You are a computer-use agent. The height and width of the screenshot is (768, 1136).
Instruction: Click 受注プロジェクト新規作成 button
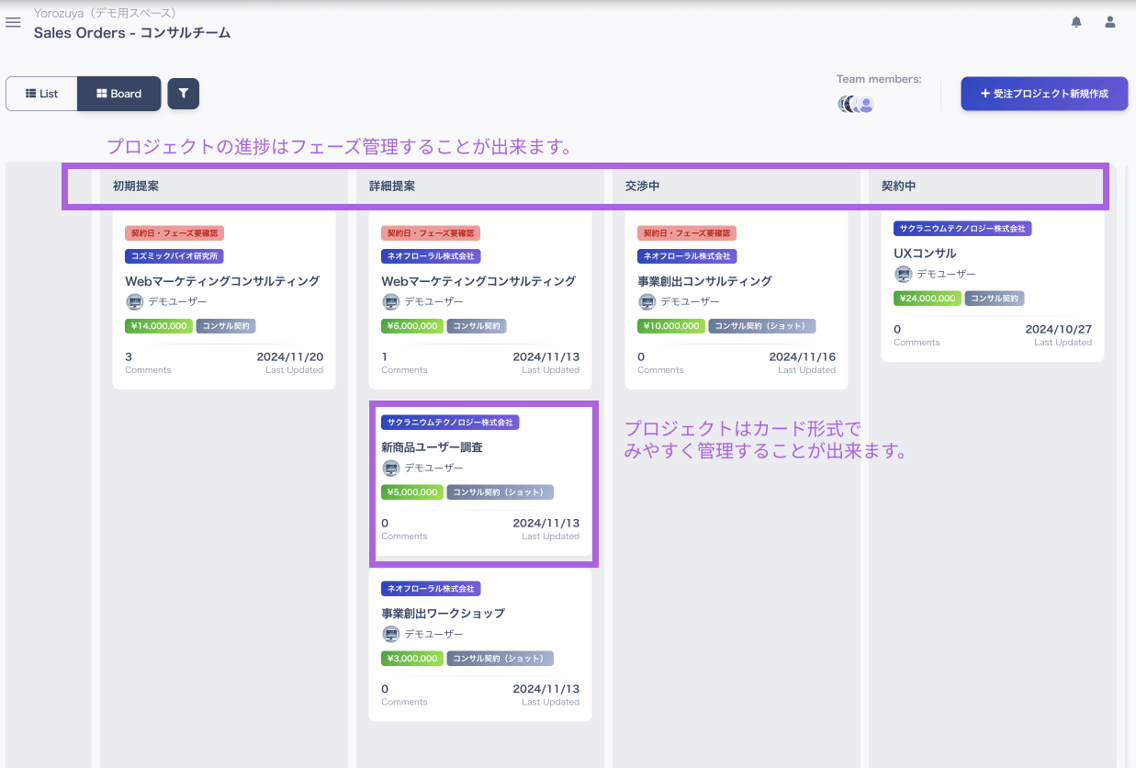[x=1044, y=93]
